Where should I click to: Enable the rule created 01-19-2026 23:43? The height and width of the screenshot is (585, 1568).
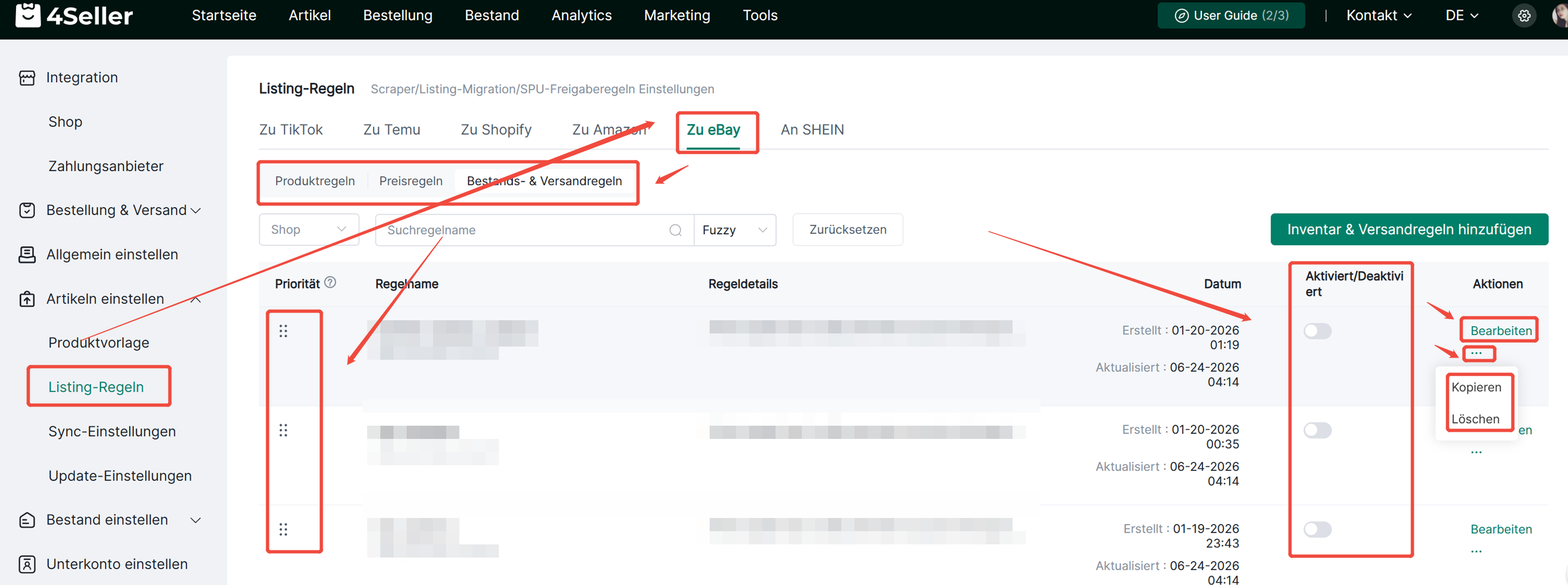(1317, 529)
